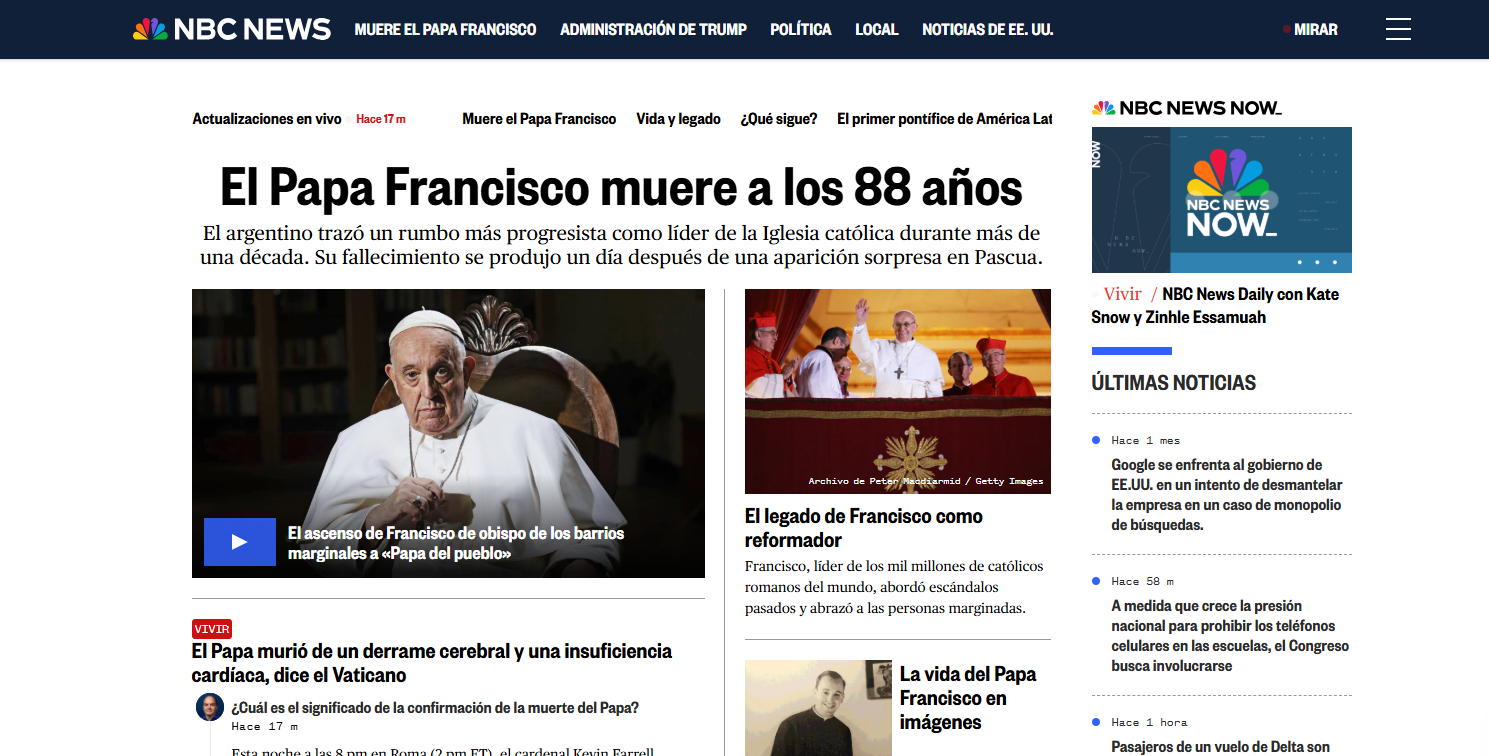Open the NBC News Now live thumbnail

1221,200
